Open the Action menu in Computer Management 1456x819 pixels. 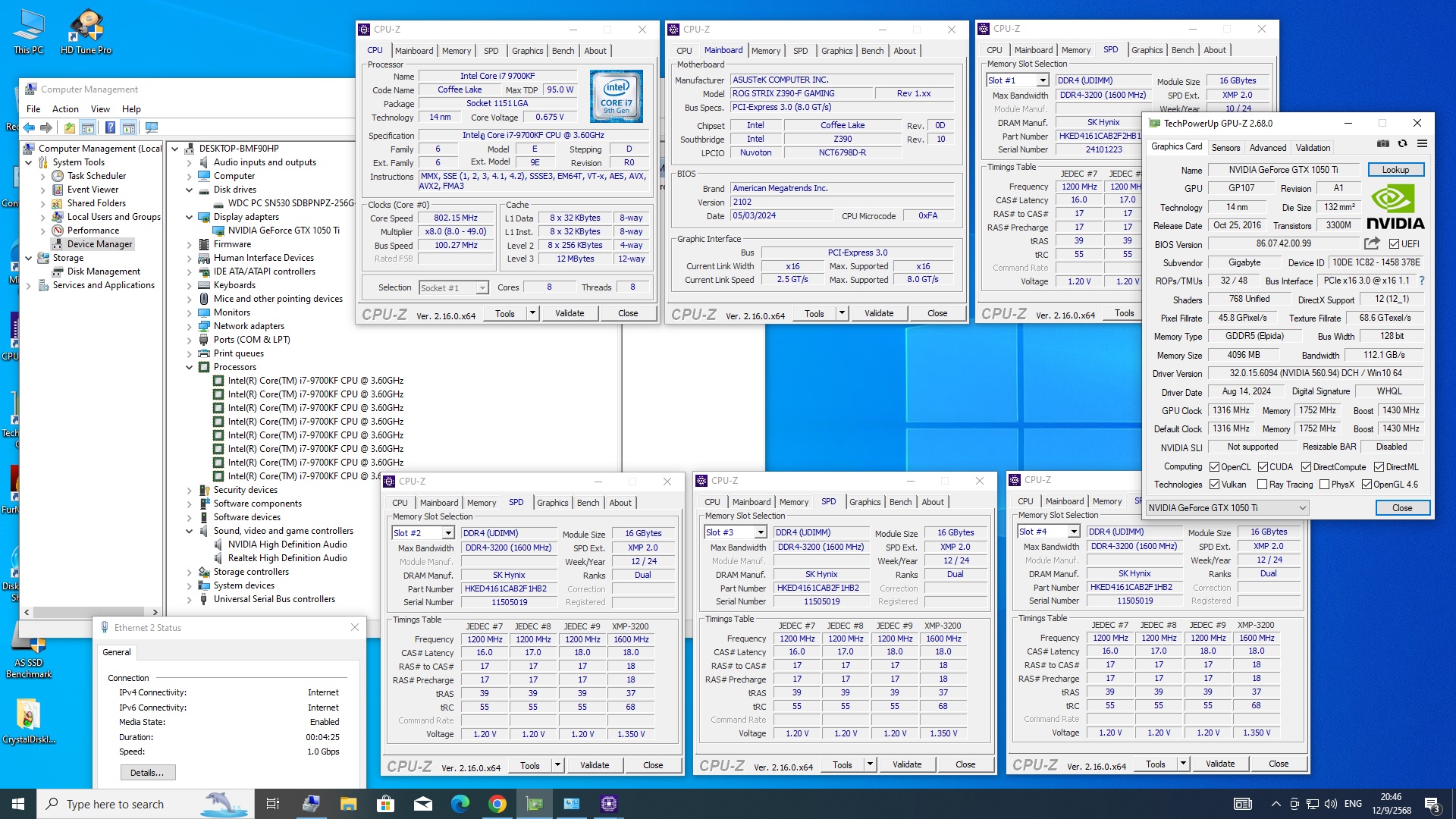coord(65,109)
